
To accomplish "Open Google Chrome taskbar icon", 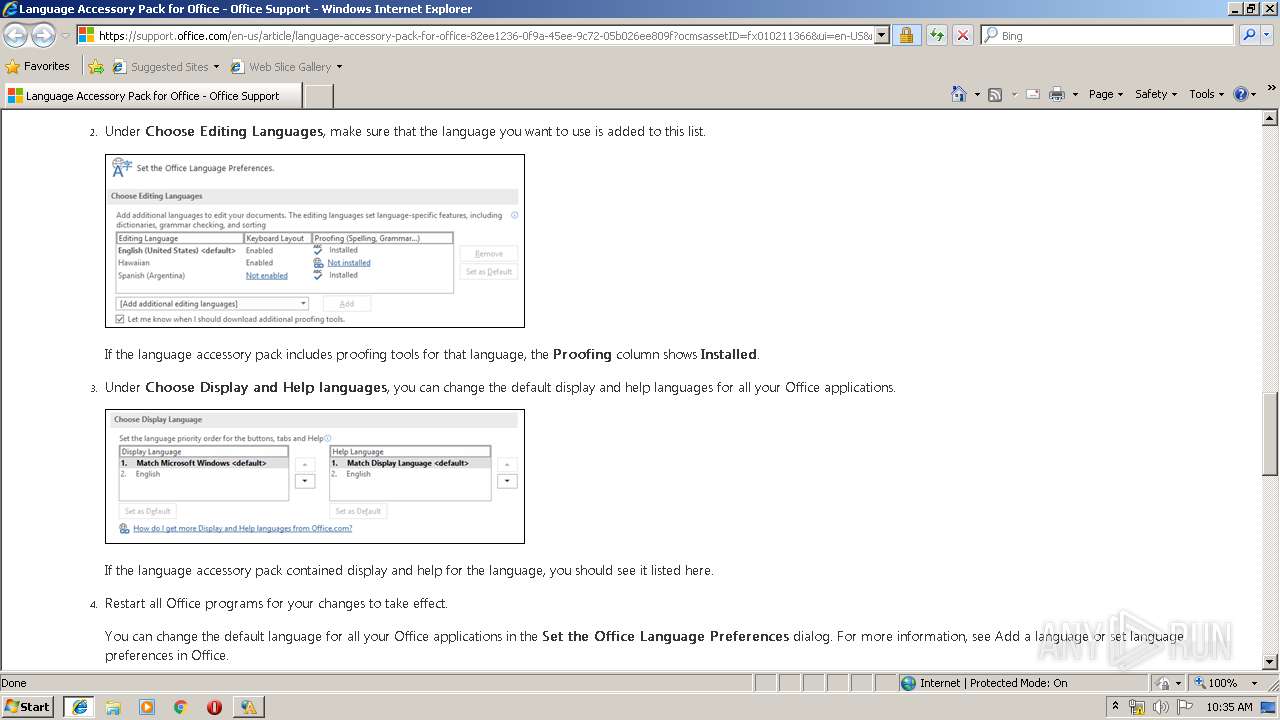I will [181, 706].
